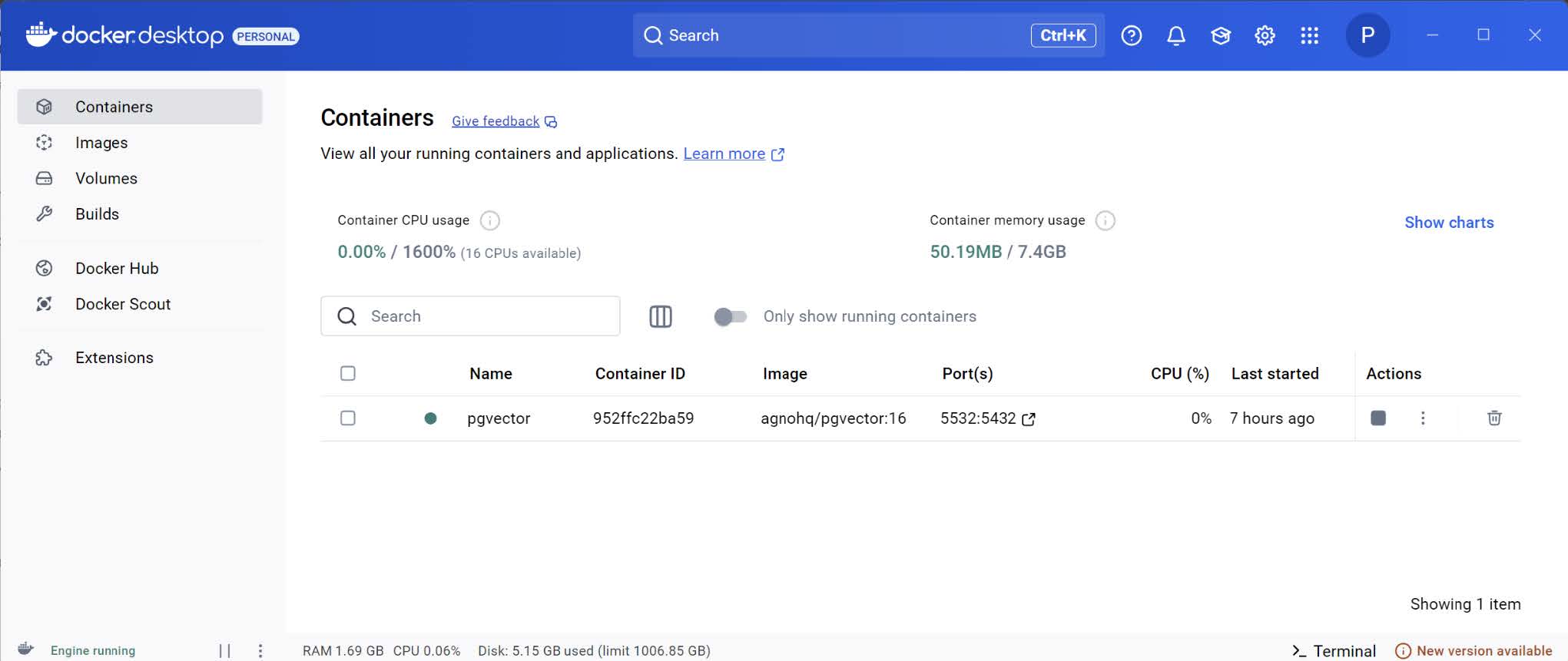The image size is (1568, 661).
Task: Minimize the Docker Desktop window
Action: [x=1432, y=35]
